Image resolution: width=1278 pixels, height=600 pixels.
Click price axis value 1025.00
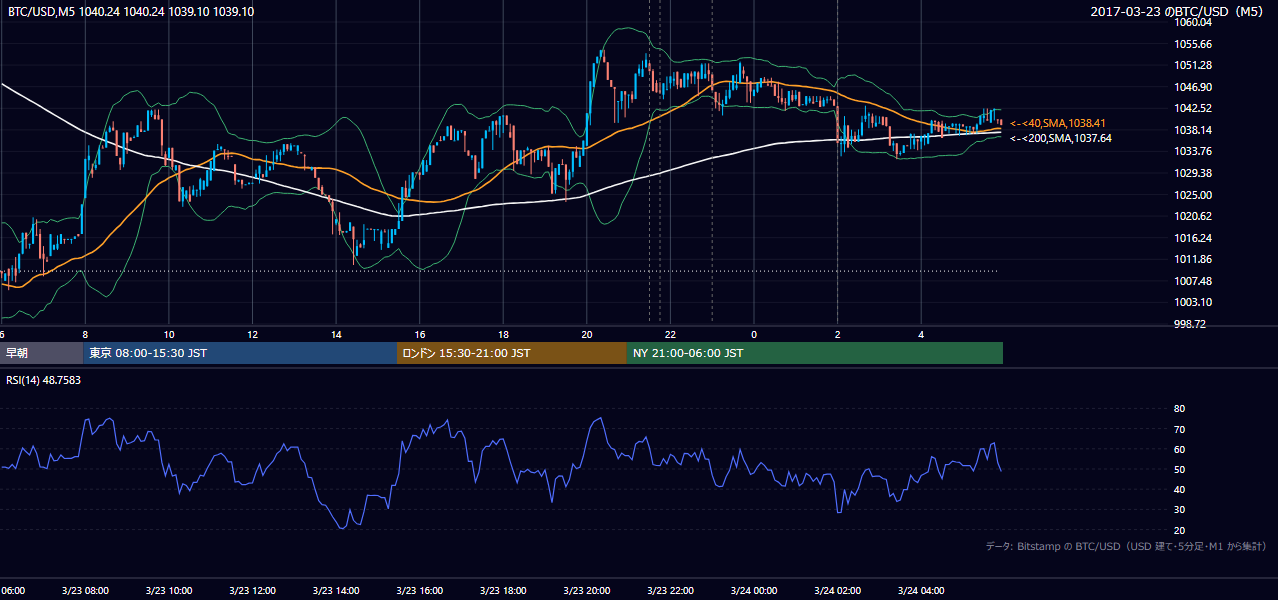point(1193,195)
